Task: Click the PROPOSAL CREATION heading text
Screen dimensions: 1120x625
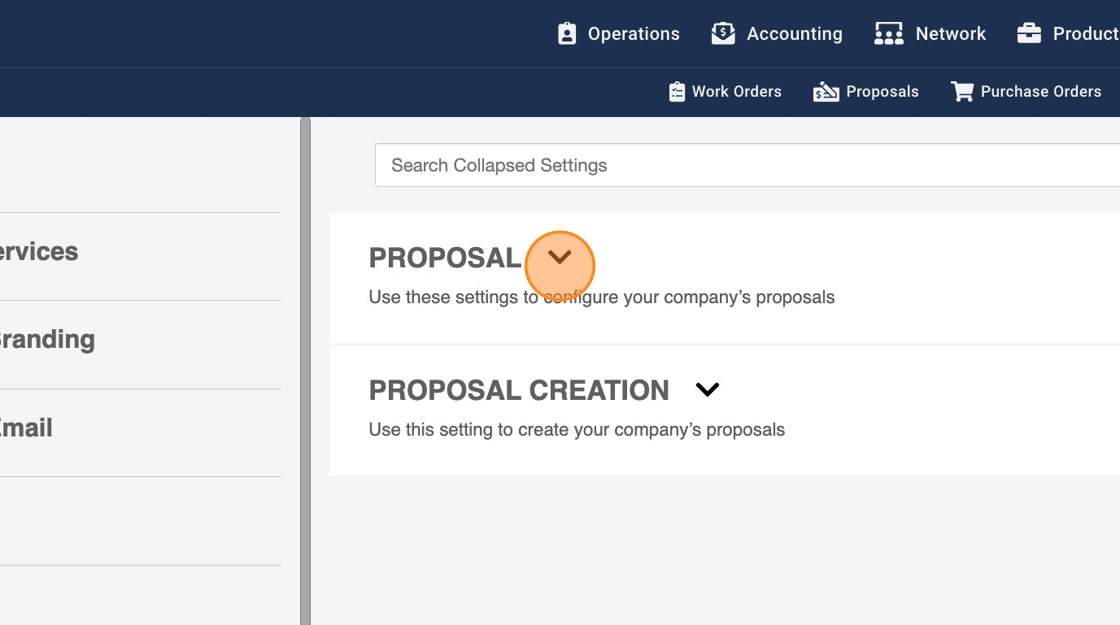Action: 519,390
